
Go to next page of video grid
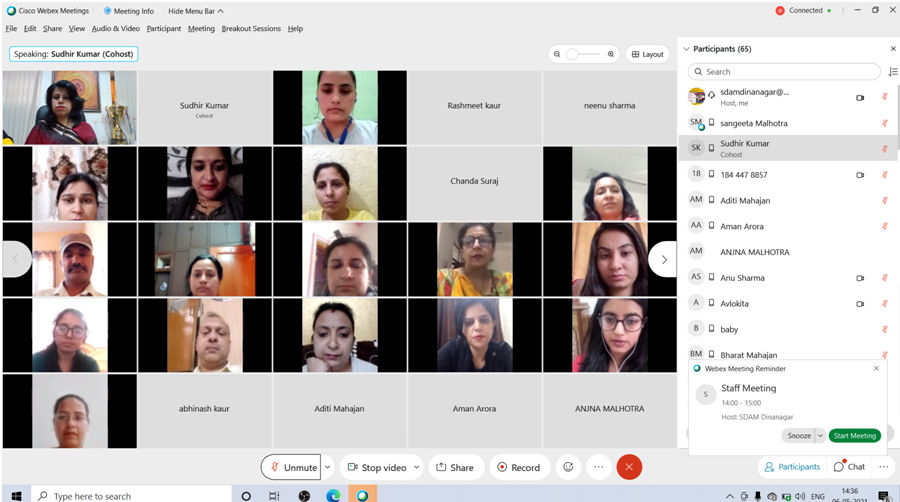click(662, 259)
